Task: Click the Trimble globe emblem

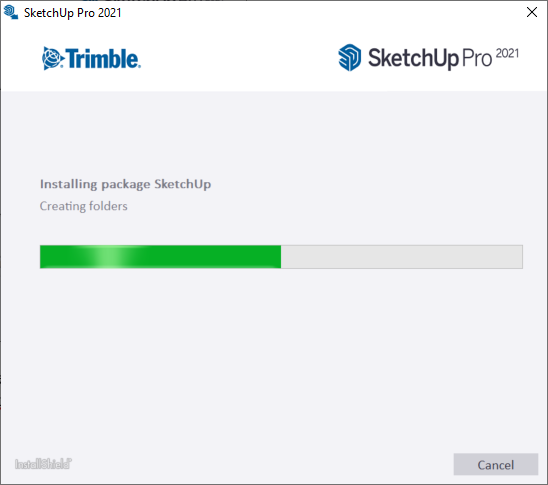Action: coord(53,58)
